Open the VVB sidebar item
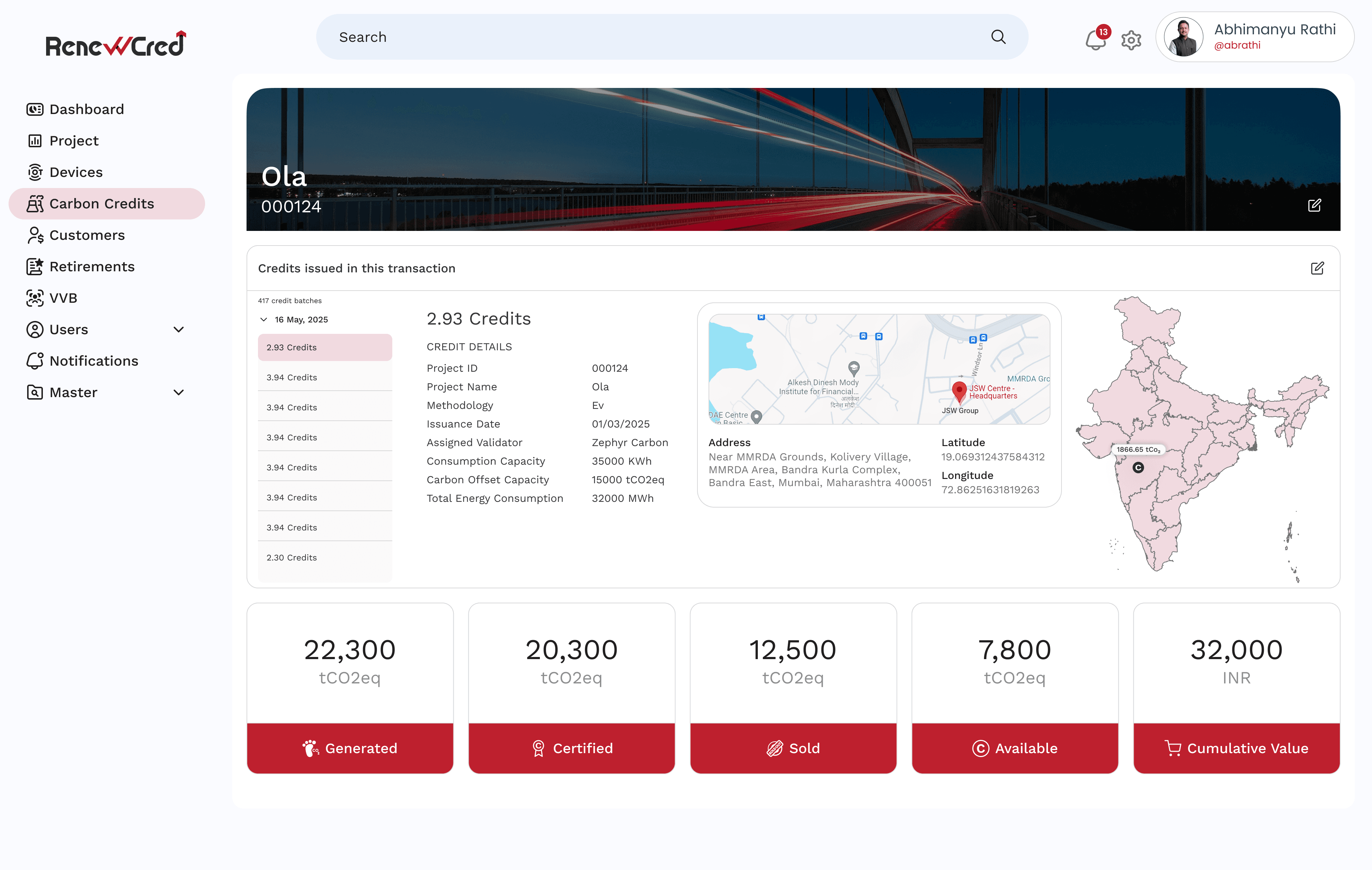1372x870 pixels. [63, 298]
